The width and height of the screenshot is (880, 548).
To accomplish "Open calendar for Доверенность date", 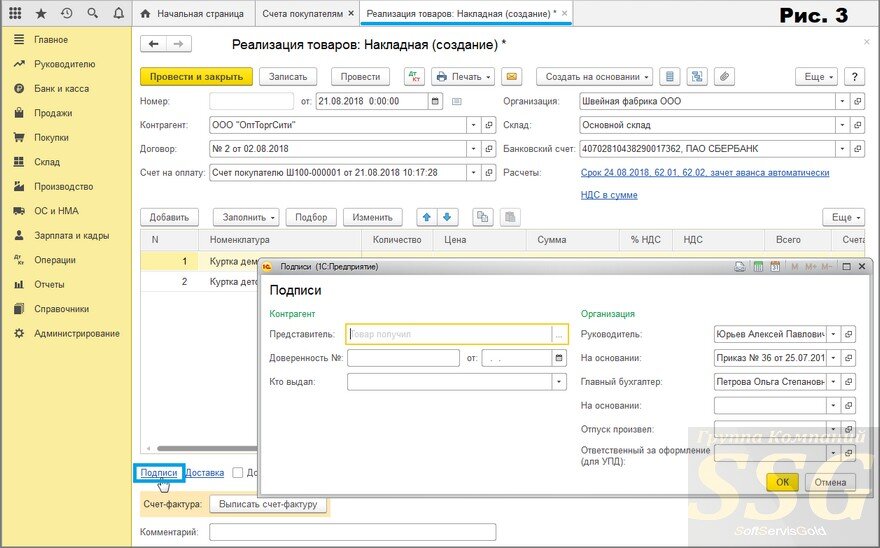I will tap(559, 358).
